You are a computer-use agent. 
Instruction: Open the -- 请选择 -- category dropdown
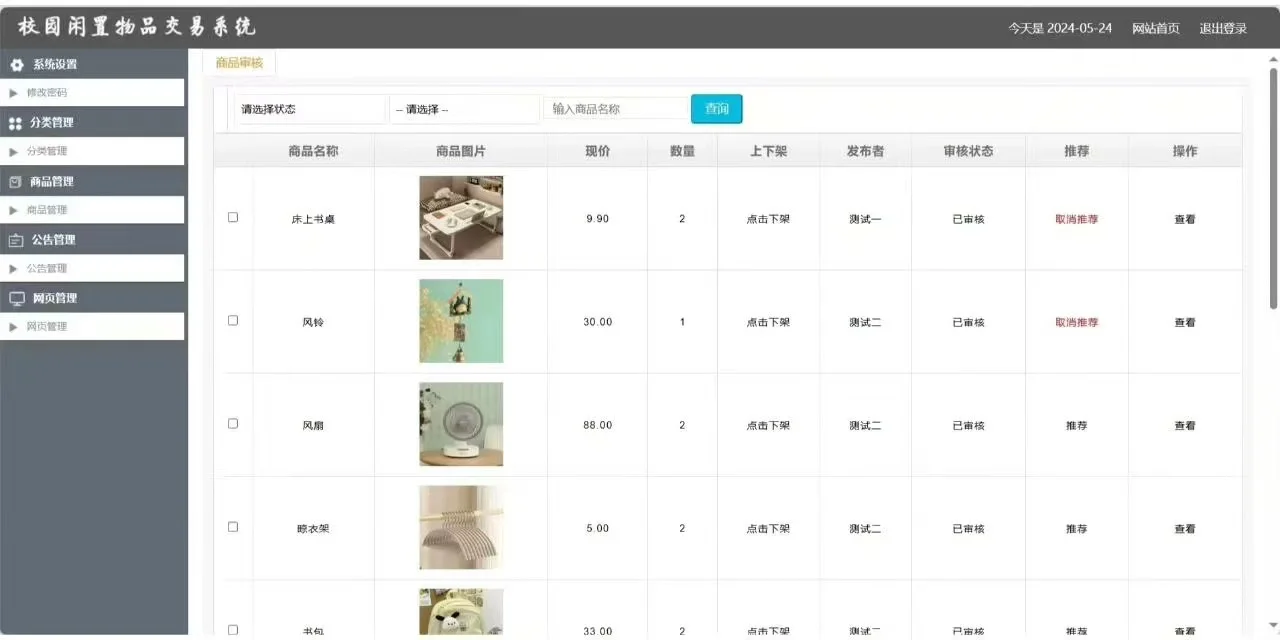pos(463,108)
